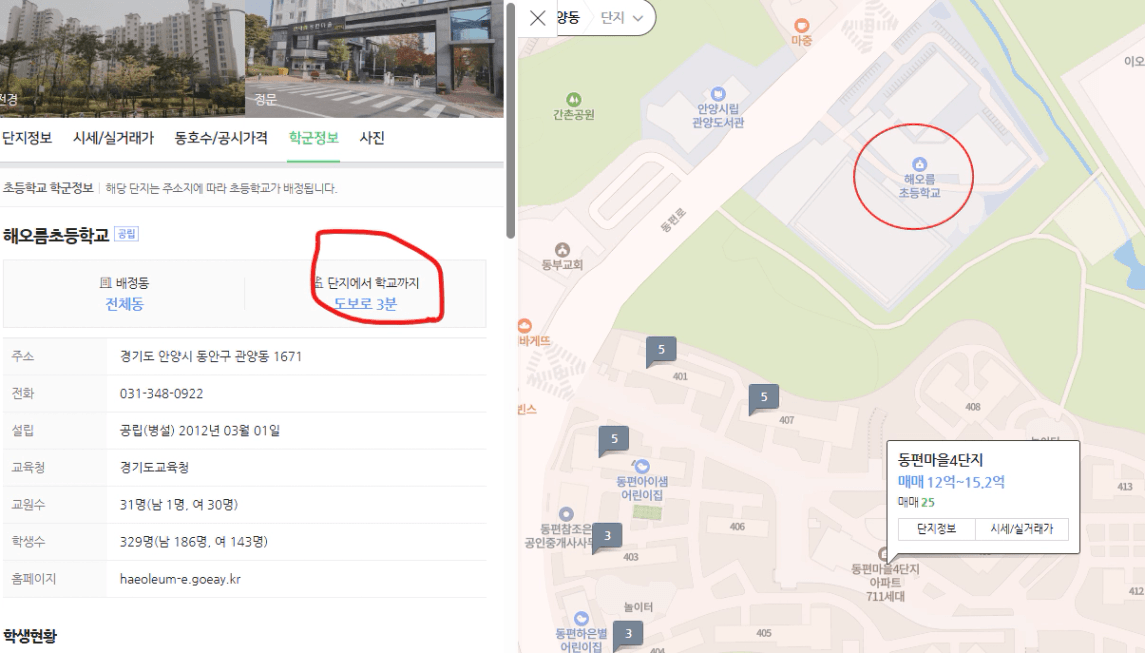The image size is (1145, 653).
Task: Click the 해오름초등학교 school map icon
Action: click(919, 164)
